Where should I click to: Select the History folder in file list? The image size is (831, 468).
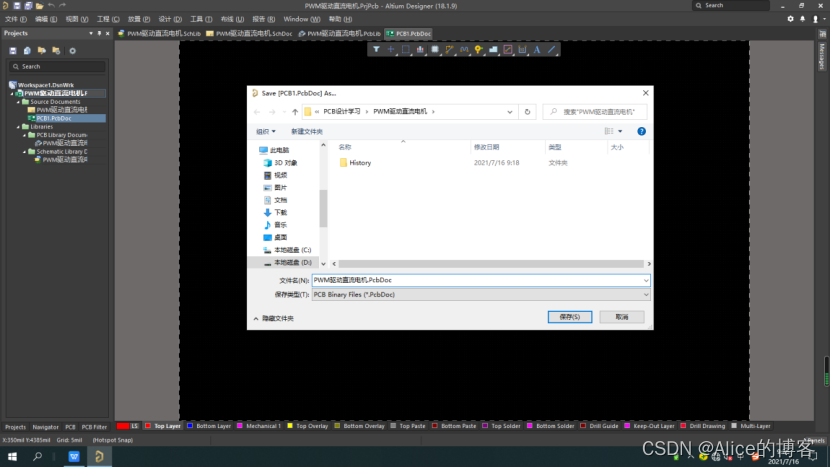click(355, 163)
